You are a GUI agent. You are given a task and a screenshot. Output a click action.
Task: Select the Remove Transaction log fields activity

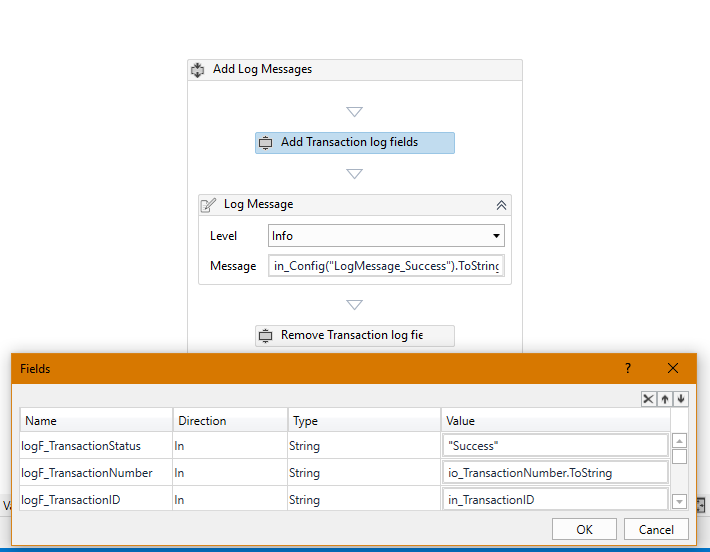tap(355, 336)
